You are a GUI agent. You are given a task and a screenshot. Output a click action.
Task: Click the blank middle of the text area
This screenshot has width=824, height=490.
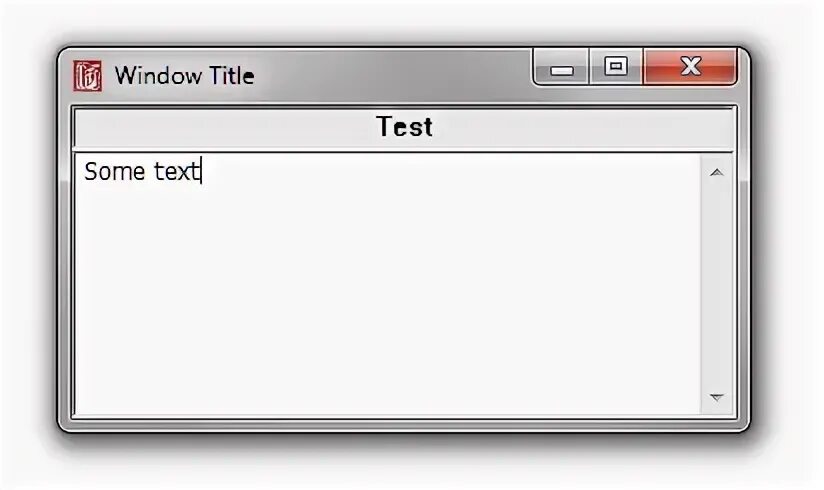tap(388, 285)
